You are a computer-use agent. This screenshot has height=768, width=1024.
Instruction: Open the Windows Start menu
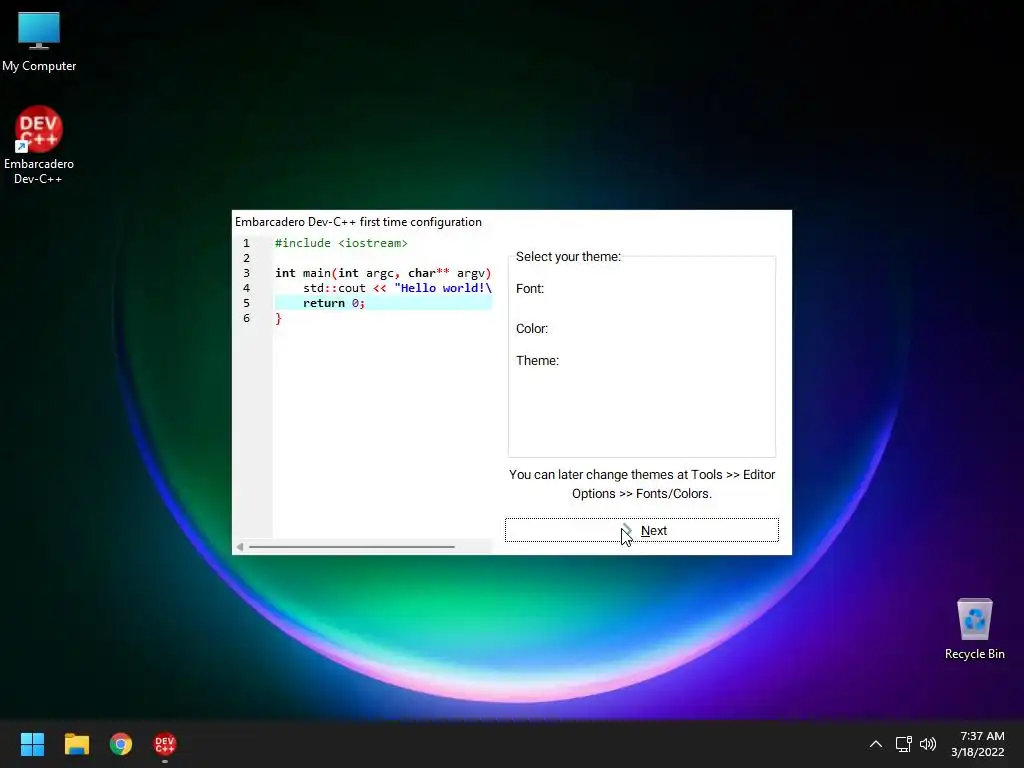coord(32,744)
